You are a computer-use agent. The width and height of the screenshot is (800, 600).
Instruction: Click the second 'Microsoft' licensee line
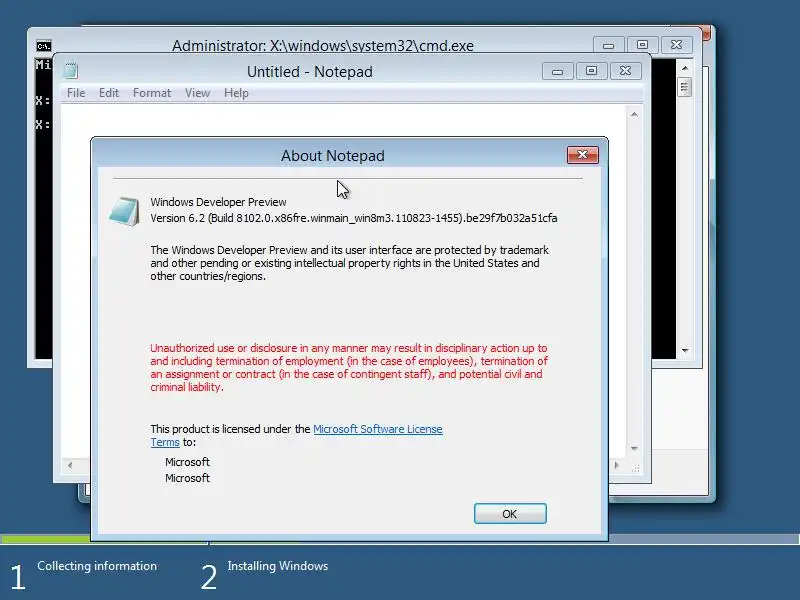click(187, 478)
